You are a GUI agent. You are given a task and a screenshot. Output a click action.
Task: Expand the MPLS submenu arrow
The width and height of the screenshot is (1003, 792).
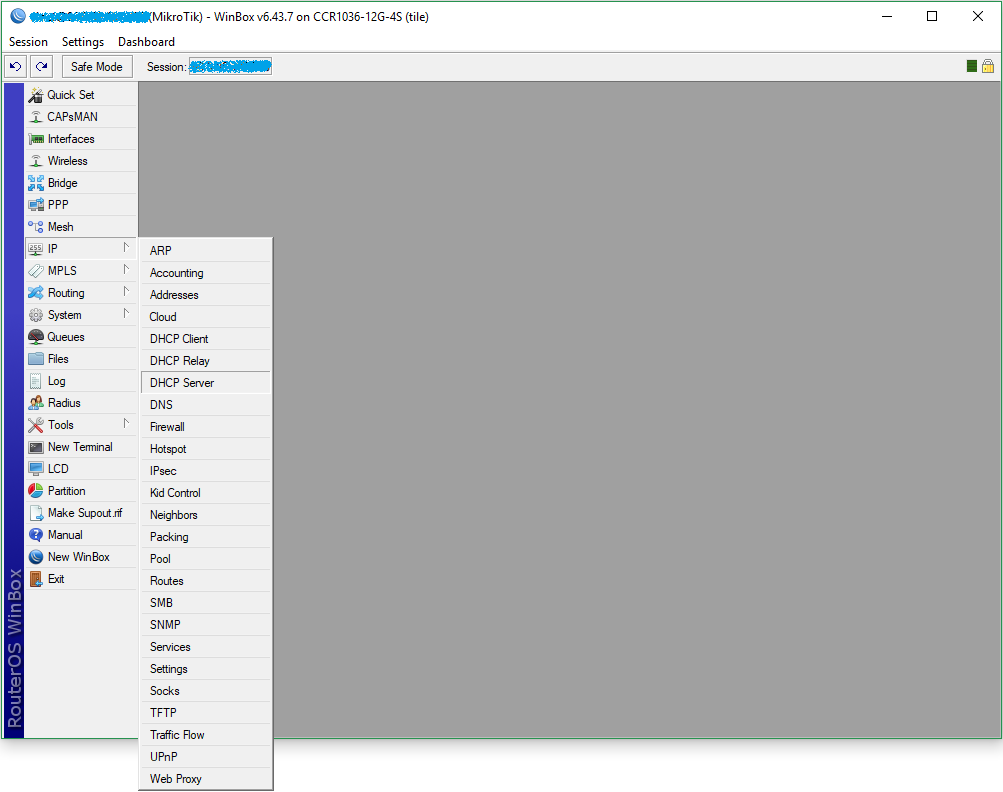point(126,269)
